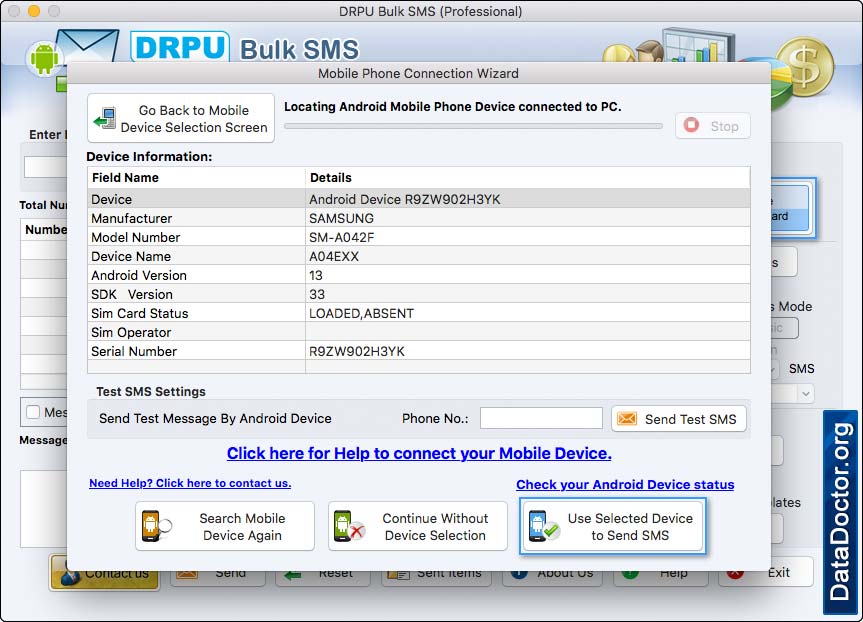
Task: Open the dropdown arrow below SMS label
Action: pyautogui.click(x=805, y=394)
